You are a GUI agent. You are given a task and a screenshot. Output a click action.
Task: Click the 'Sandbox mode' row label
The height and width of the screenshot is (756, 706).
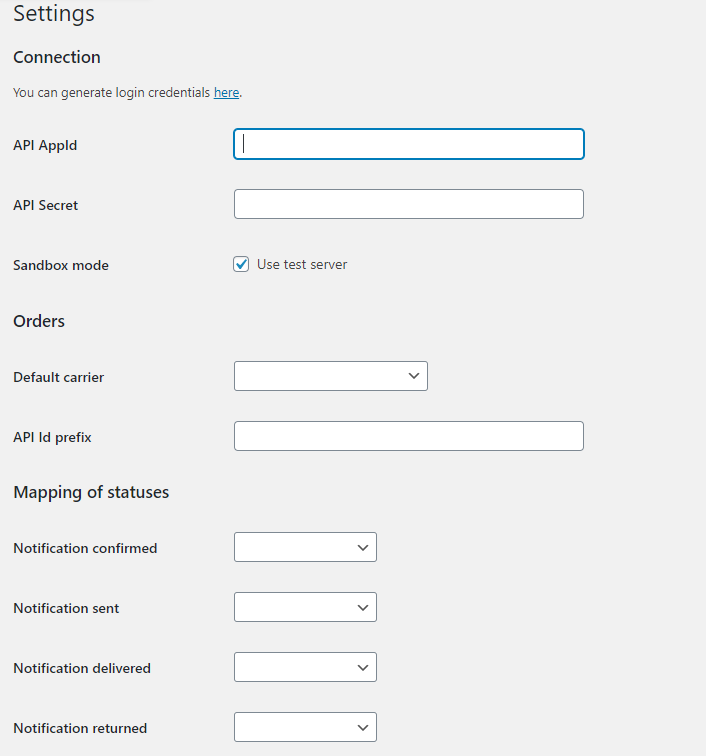61,265
